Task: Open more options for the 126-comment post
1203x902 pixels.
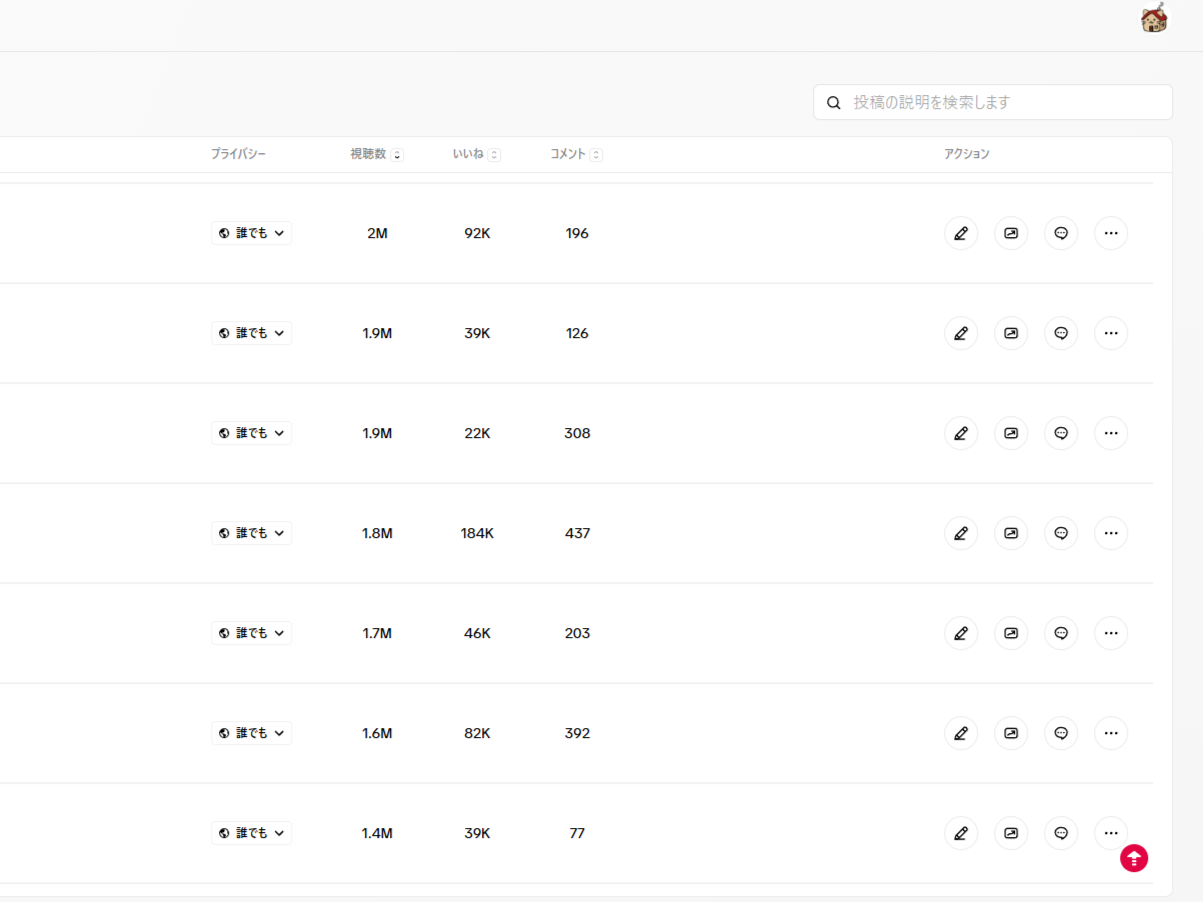Action: (1111, 333)
